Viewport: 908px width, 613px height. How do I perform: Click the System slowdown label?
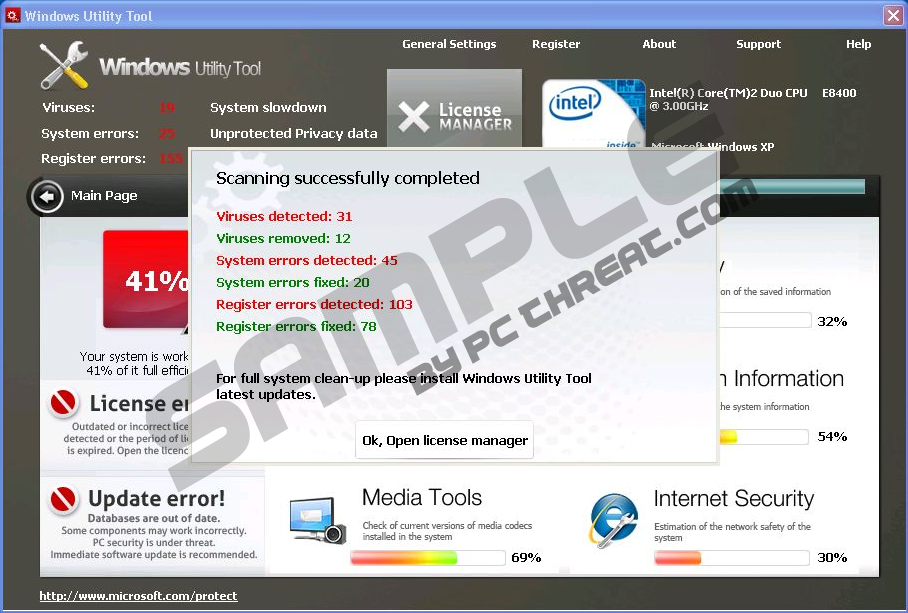(268, 108)
